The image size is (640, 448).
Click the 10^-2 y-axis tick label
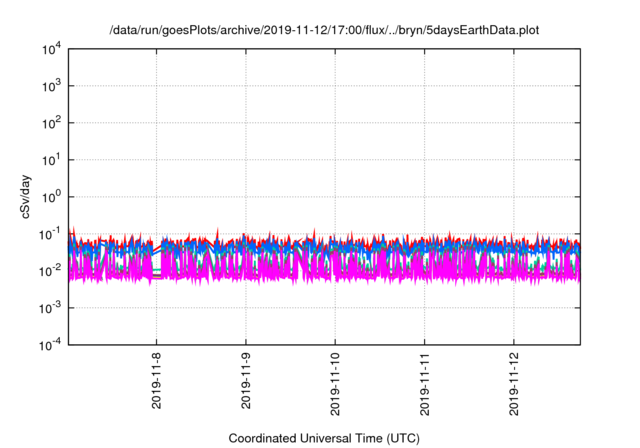tap(50, 271)
